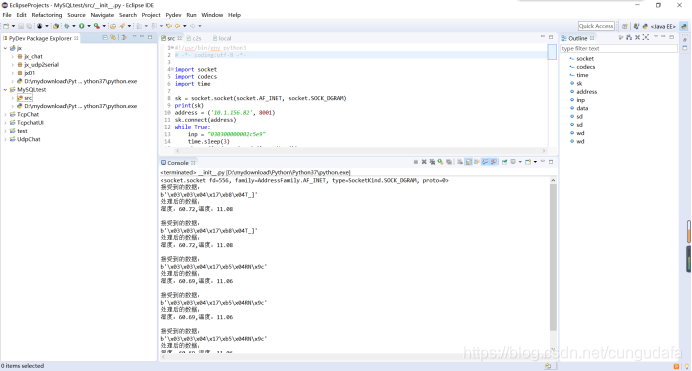Image resolution: width=692 pixels, height=371 pixels.
Task: Expand the TcpchatUI project node
Action: pyautogui.click(x=5, y=123)
